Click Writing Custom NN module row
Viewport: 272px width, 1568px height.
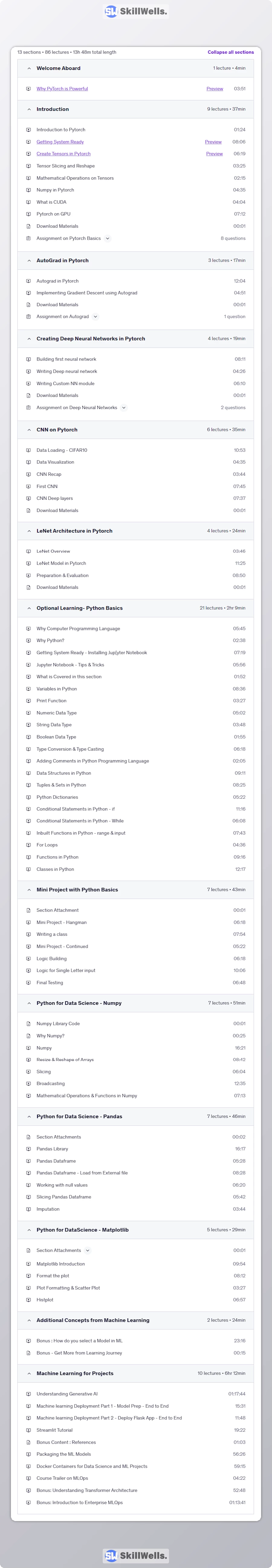136,383
